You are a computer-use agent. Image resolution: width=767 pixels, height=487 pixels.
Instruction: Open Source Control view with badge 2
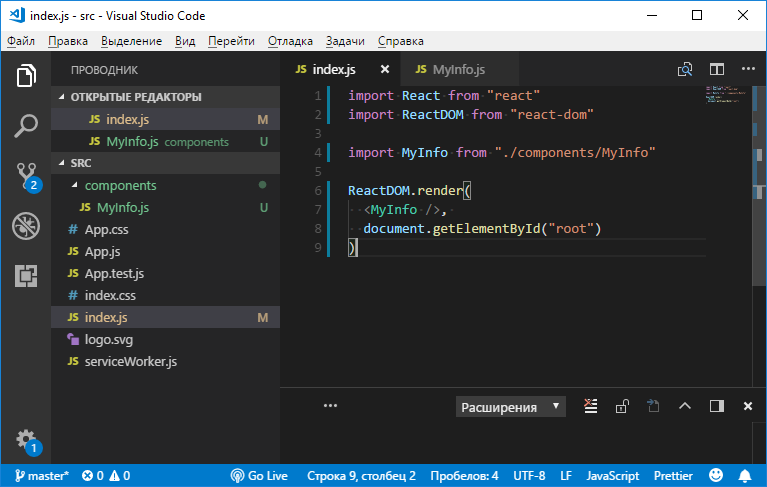(x=27, y=177)
